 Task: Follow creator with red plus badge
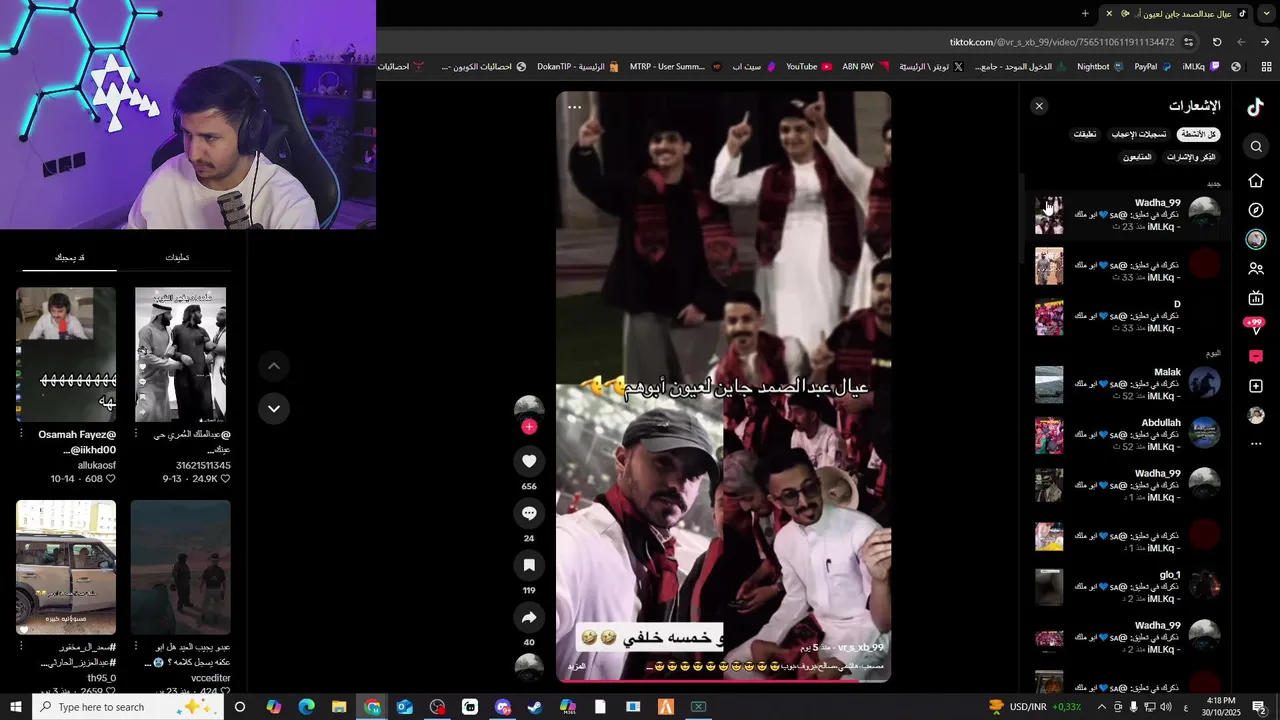pyautogui.click(x=529, y=427)
